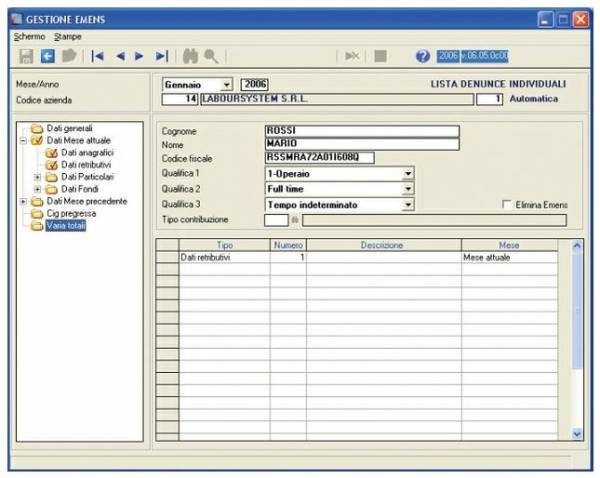
Task: Click the Dati Mese attuale checked folder icon
Action: (x=37, y=140)
